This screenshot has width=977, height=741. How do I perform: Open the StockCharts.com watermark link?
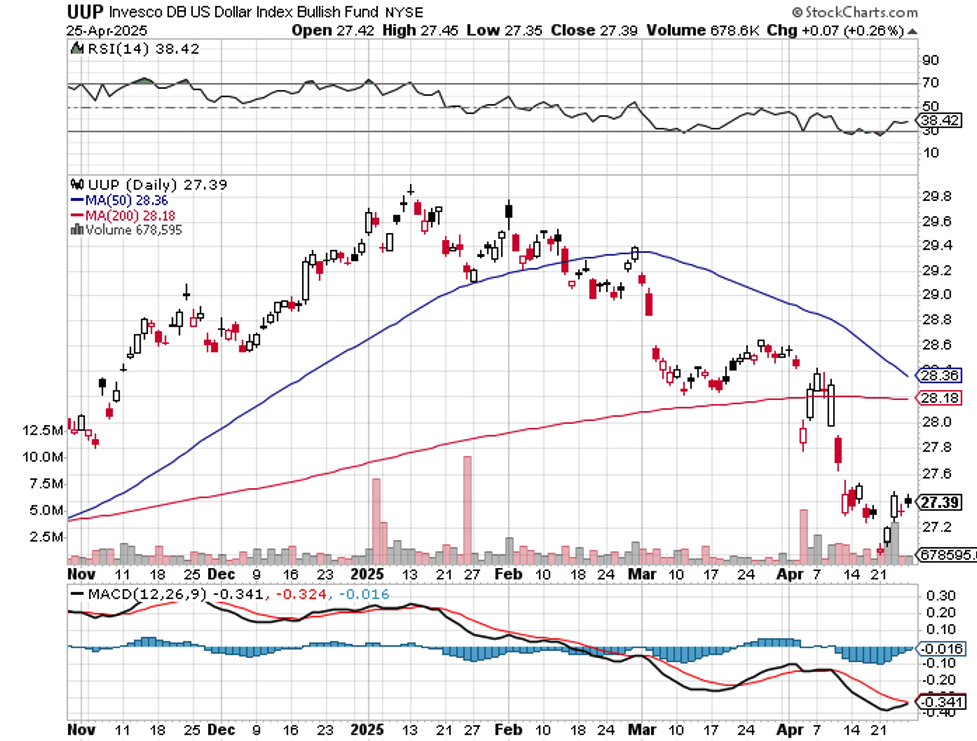[861, 13]
